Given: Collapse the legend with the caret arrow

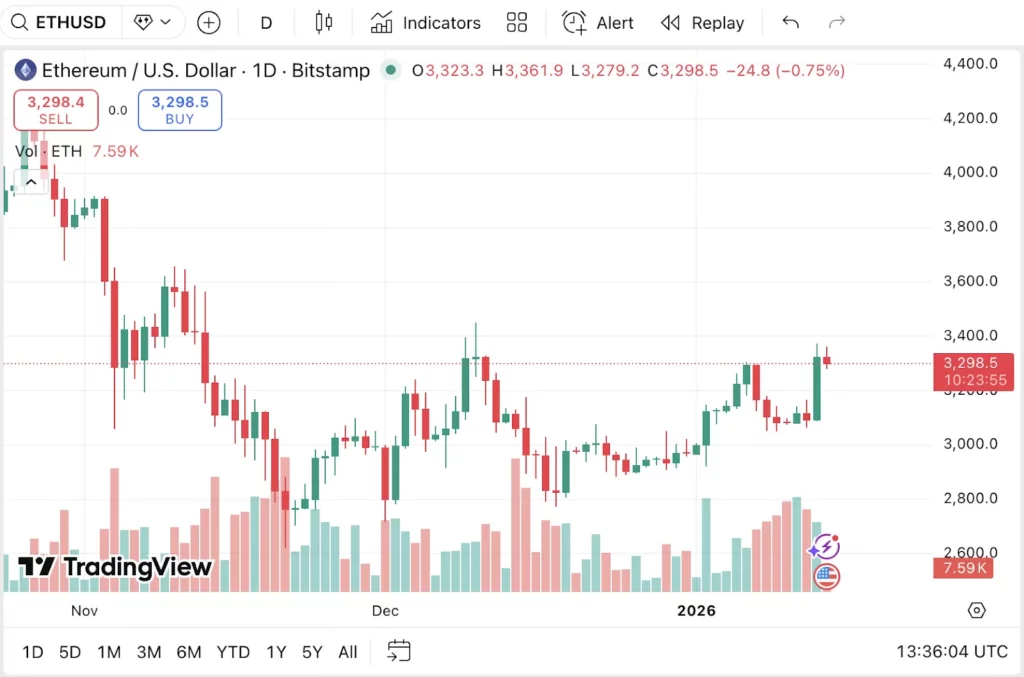Looking at the screenshot, I should 31,182.
